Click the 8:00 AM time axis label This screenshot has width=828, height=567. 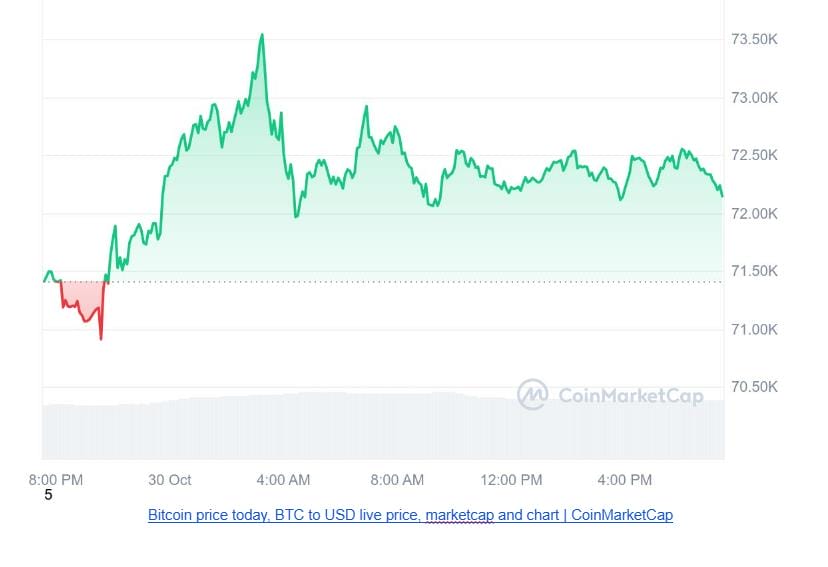coord(397,480)
